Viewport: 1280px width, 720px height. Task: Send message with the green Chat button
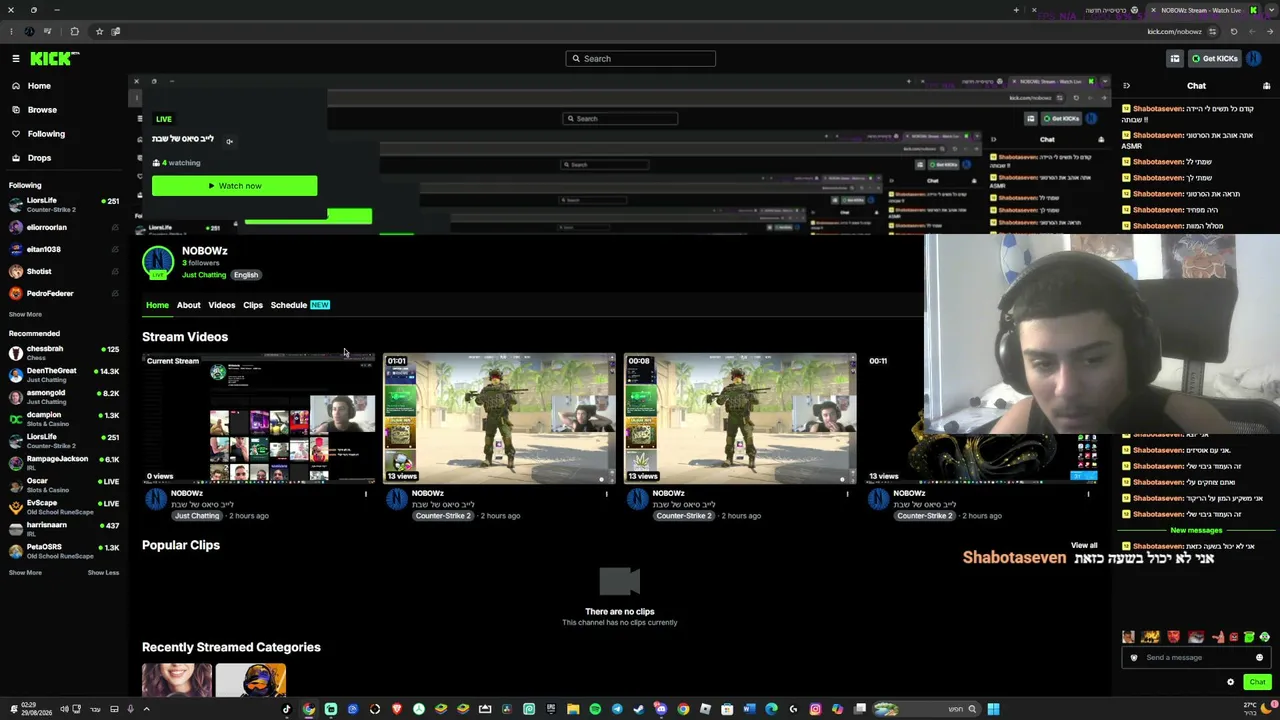click(1257, 682)
